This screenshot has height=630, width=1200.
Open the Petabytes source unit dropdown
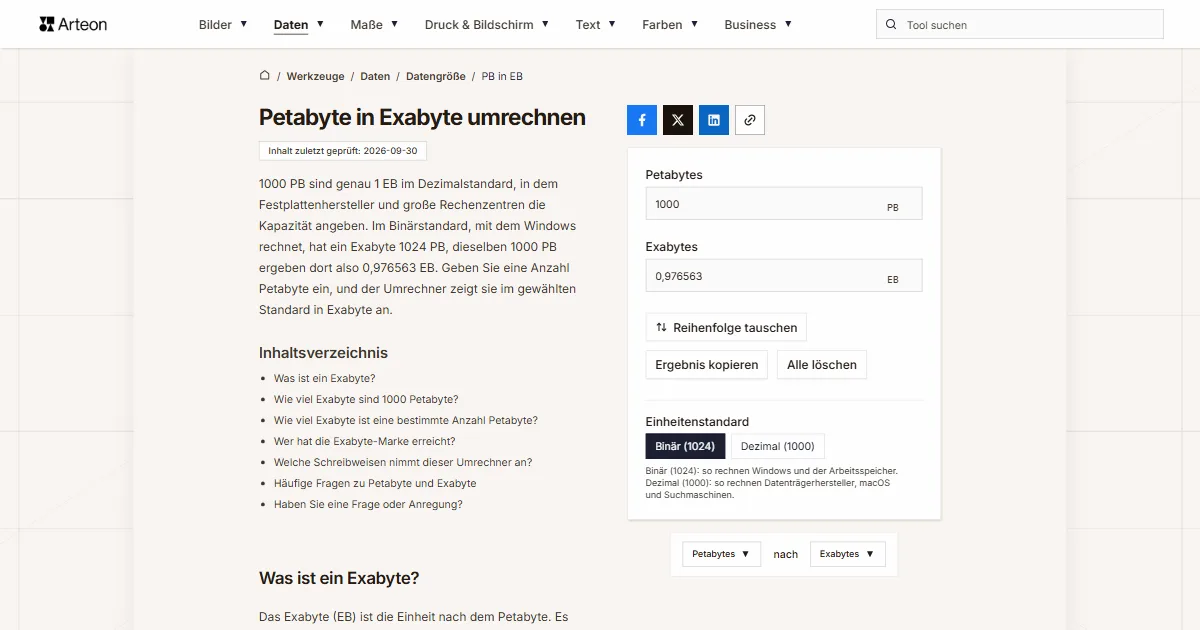pos(721,554)
